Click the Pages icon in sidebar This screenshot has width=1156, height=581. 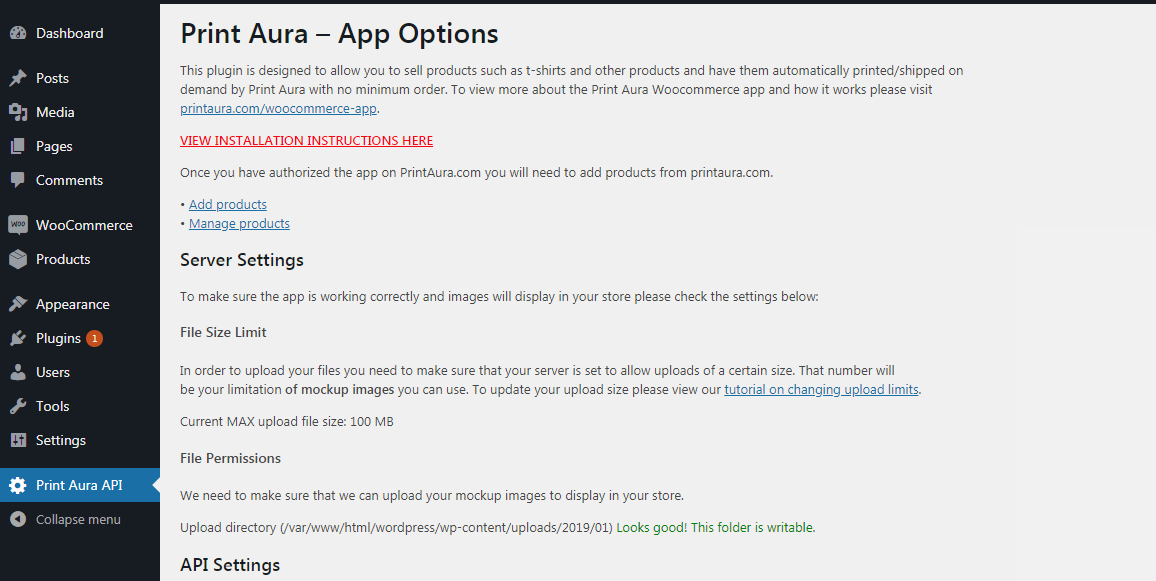pos(18,146)
